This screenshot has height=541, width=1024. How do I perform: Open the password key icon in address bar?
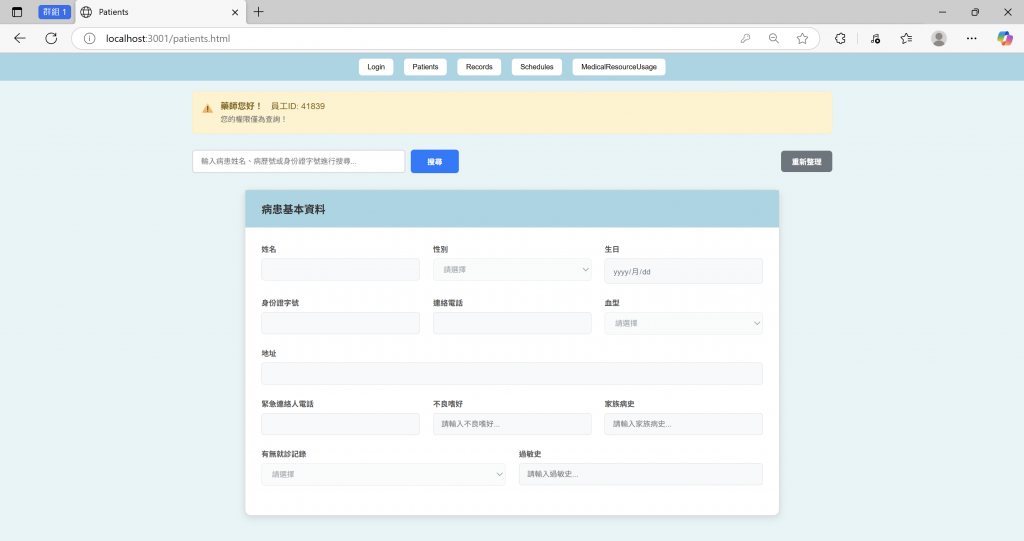(x=745, y=39)
